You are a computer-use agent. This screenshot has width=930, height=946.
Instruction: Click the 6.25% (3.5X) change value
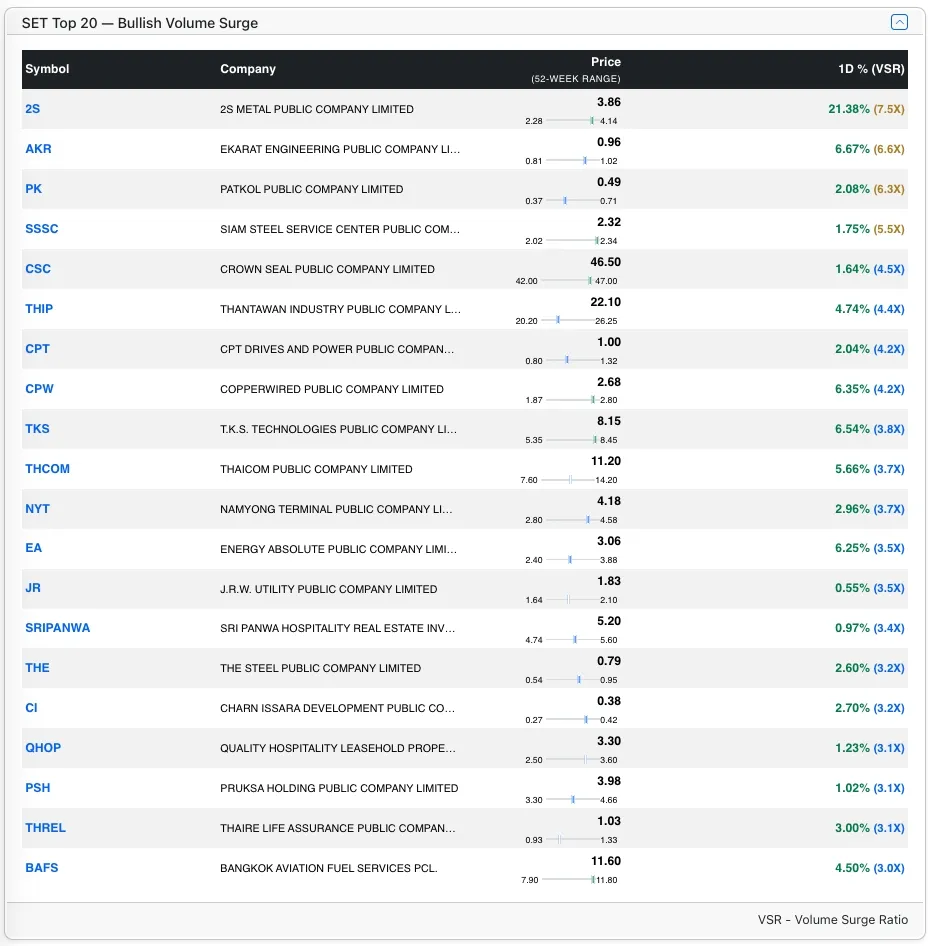(870, 548)
